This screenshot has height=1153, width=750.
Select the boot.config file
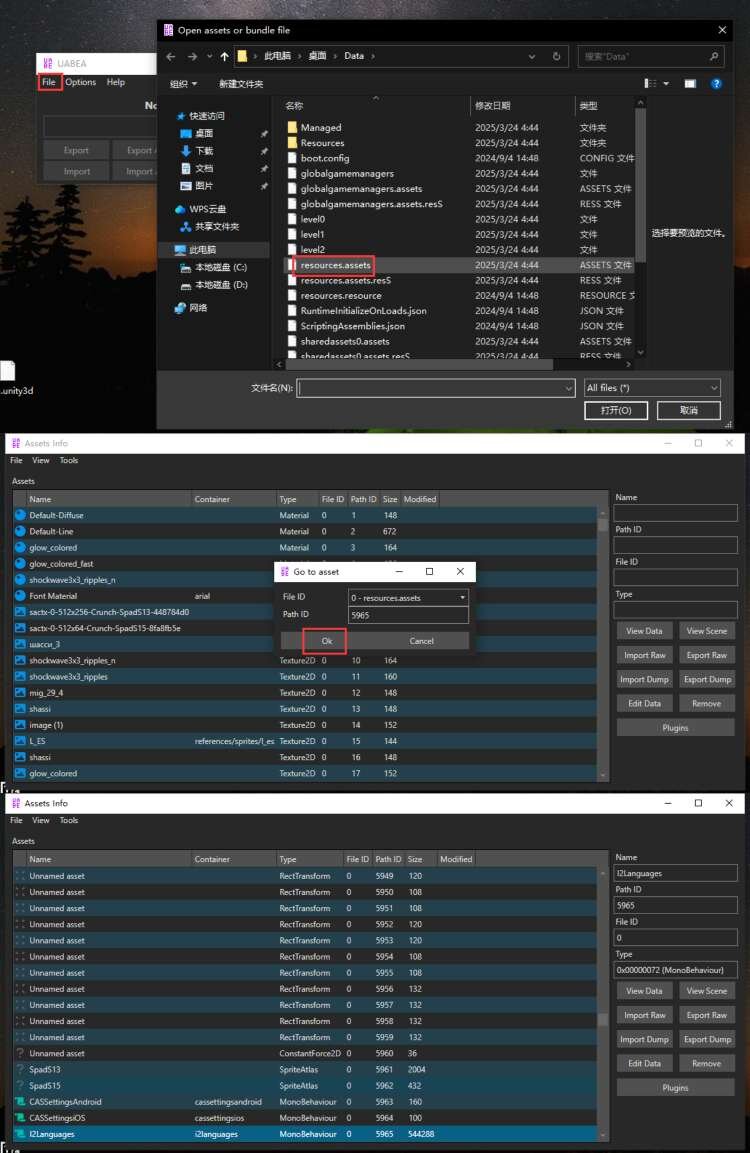pyautogui.click(x=324, y=158)
